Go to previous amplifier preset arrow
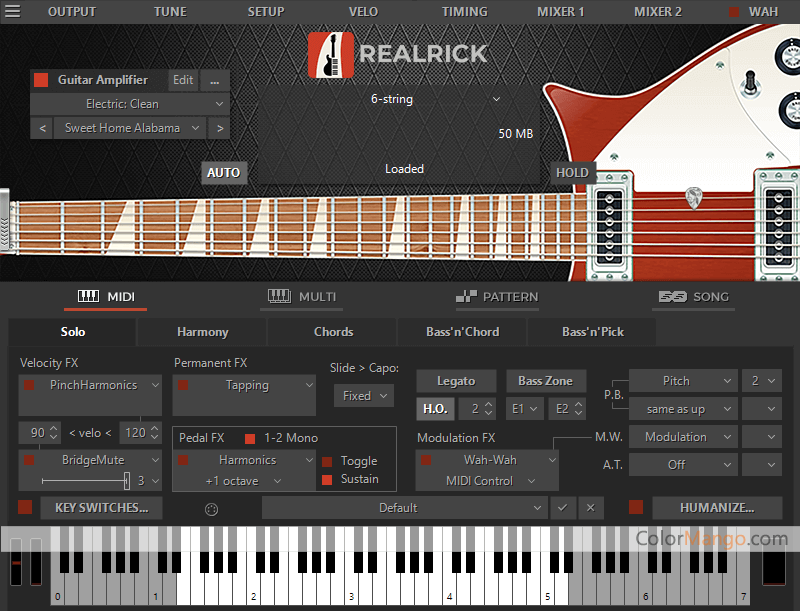The image size is (800, 611). [x=42, y=128]
